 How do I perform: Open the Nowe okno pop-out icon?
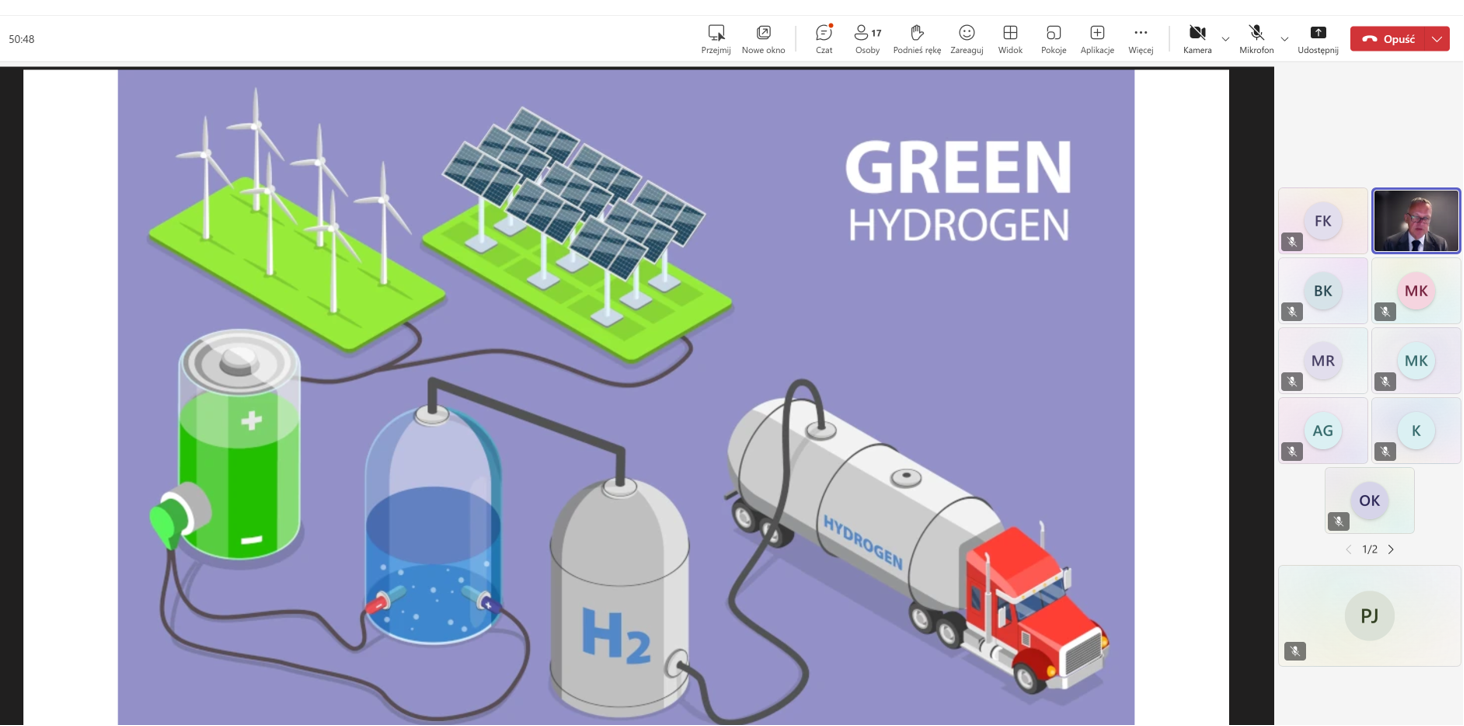pos(763,34)
